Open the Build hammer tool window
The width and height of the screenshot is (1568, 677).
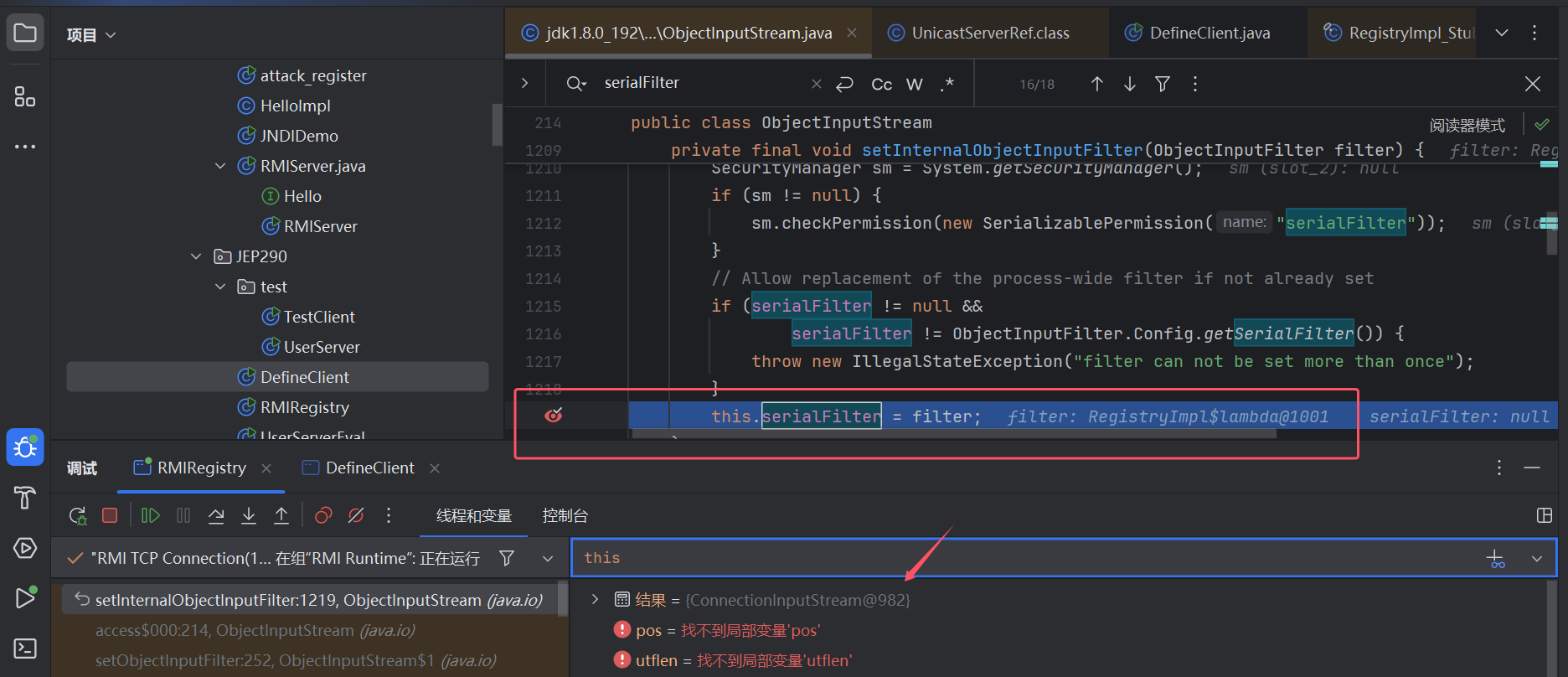25,498
